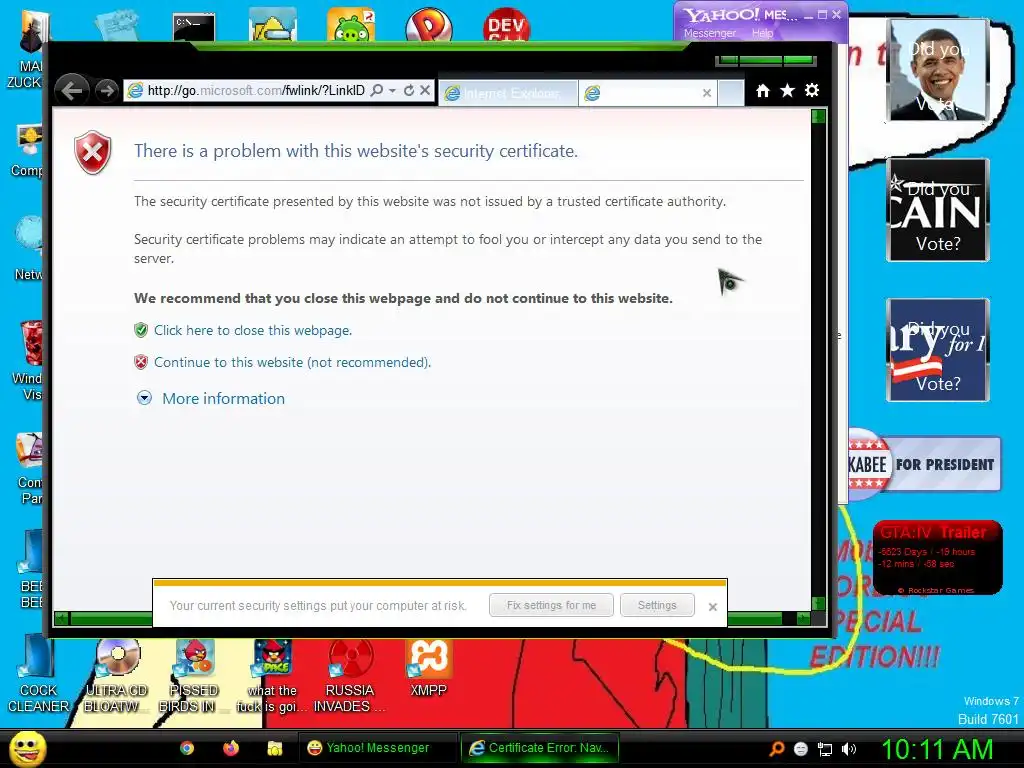Stop loading with the address bar X
The image size is (1024, 768).
pos(424,90)
